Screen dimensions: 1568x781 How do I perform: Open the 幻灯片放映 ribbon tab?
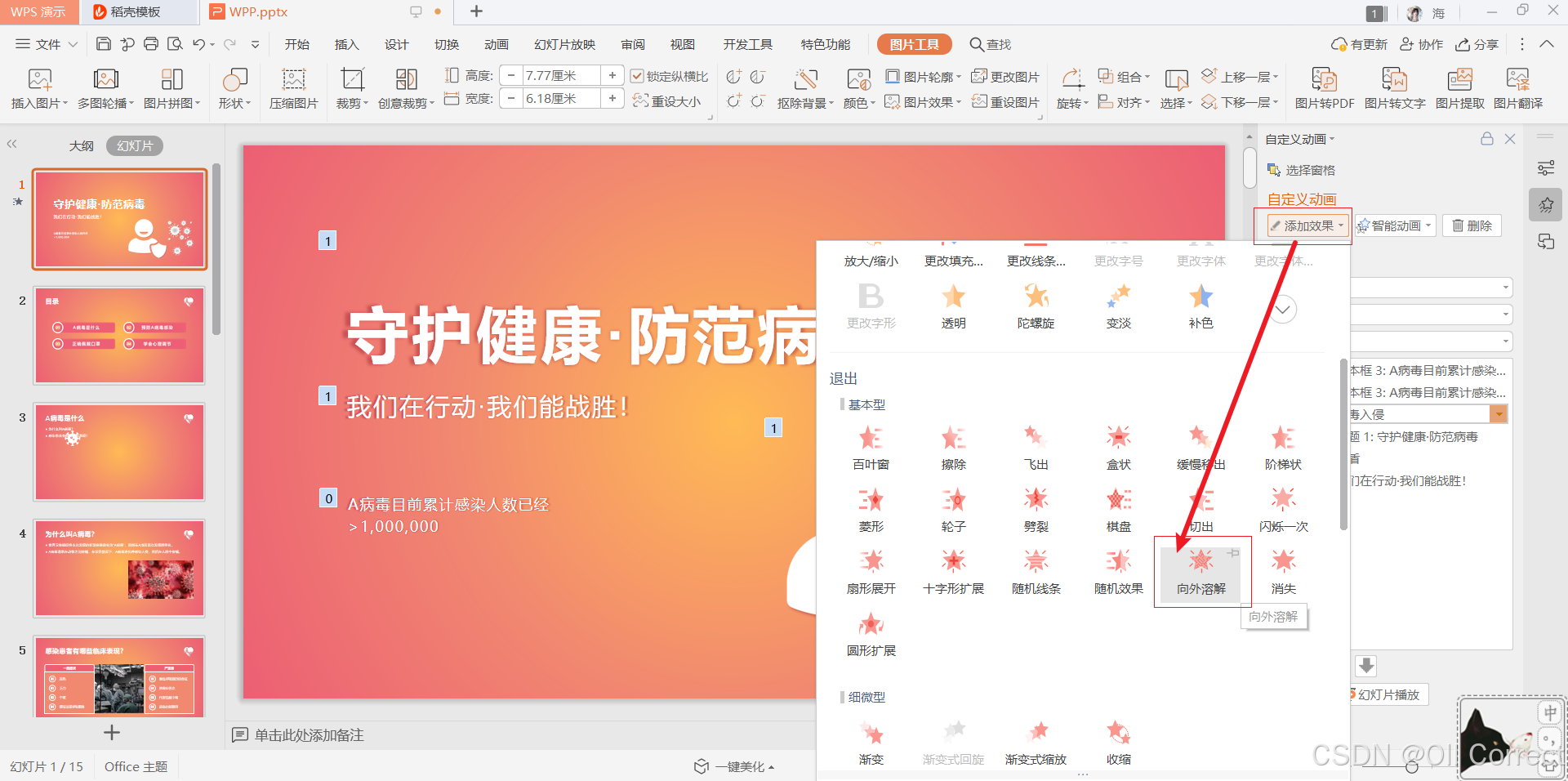(564, 44)
